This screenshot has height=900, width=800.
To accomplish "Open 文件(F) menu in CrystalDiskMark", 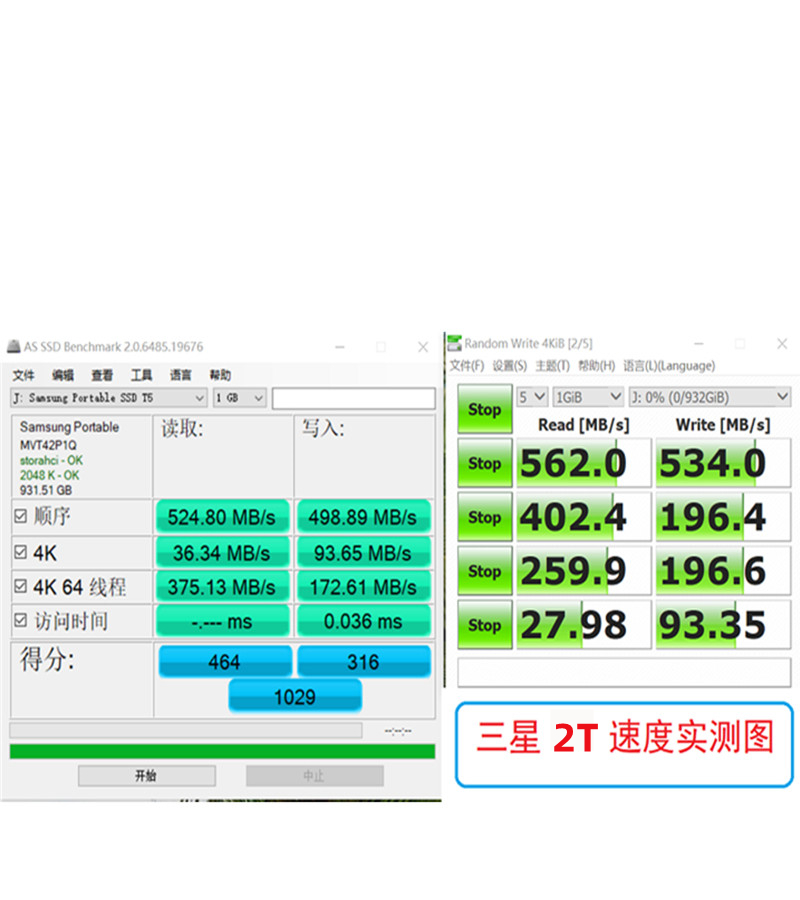I will tap(467, 366).
